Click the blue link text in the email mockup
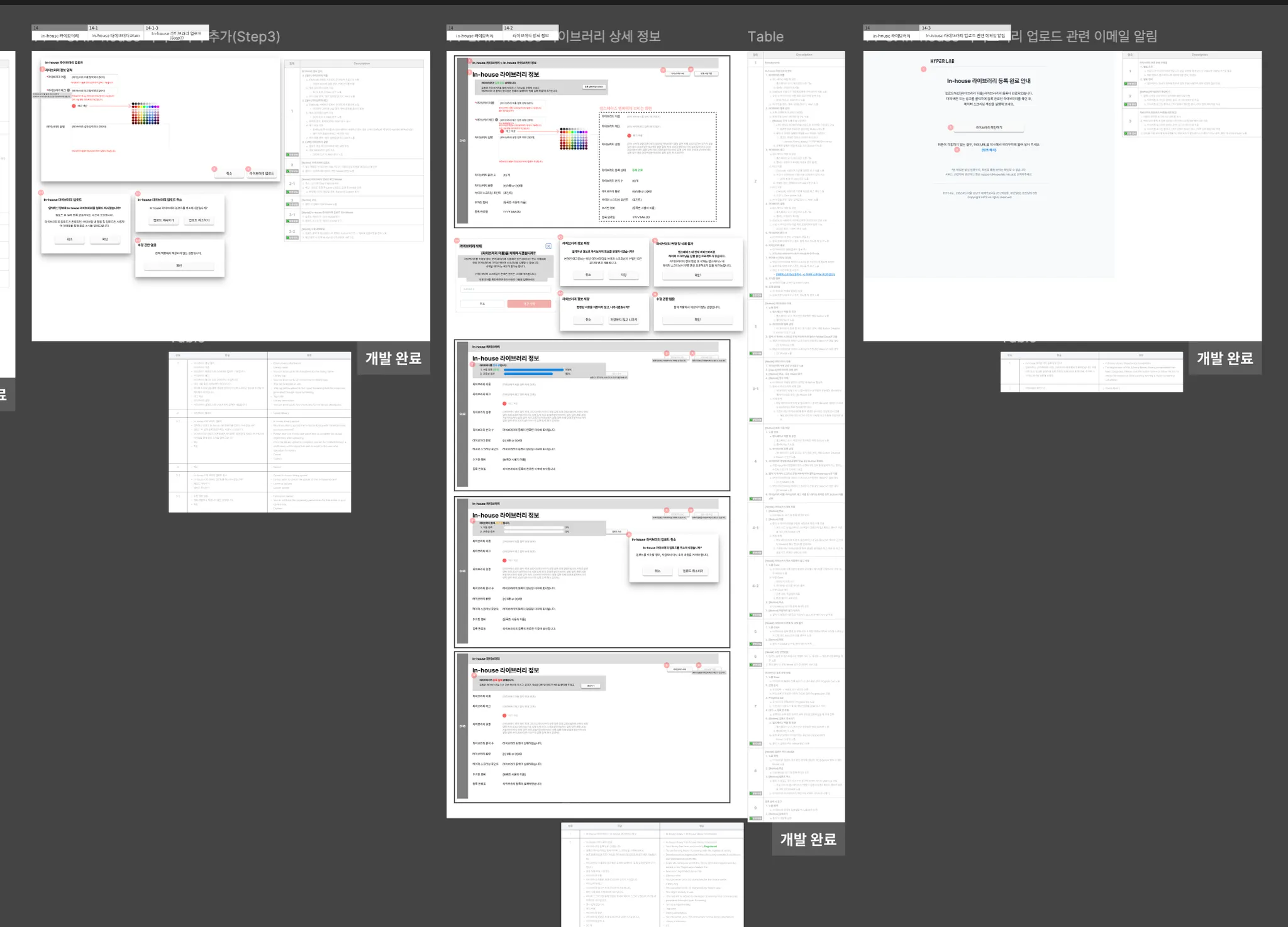Screen dimensions: 1288x927 [x=989, y=150]
